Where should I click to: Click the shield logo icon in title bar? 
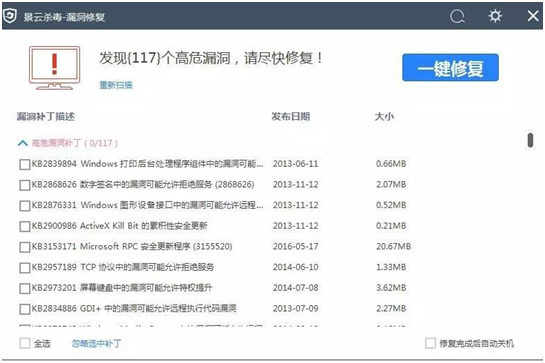[9, 16]
